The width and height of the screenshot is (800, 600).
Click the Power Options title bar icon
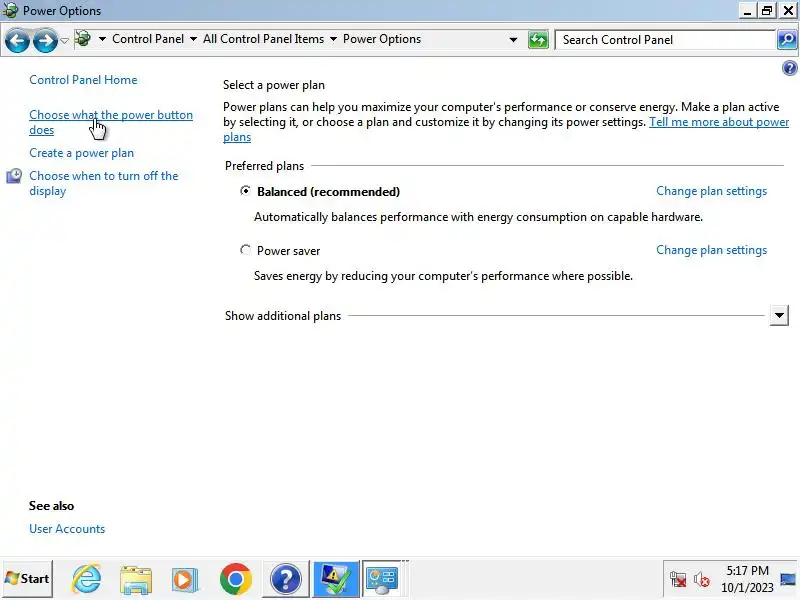(x=10, y=10)
